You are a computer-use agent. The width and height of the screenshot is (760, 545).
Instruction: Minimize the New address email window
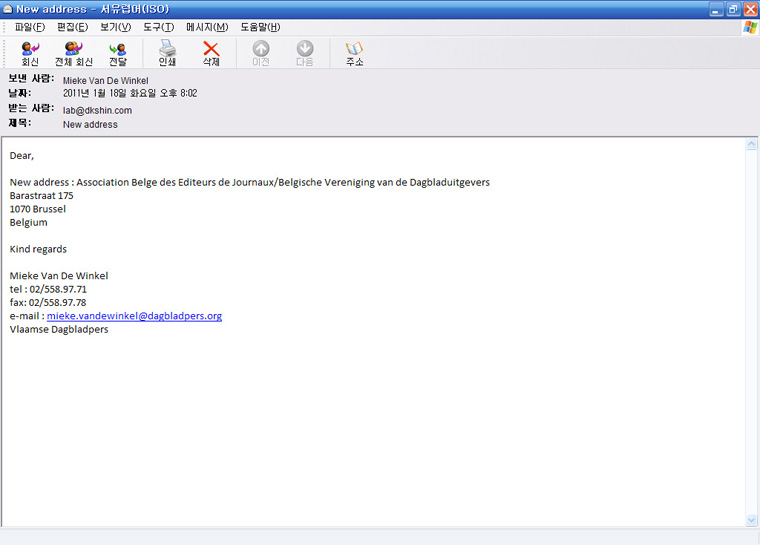(x=716, y=9)
